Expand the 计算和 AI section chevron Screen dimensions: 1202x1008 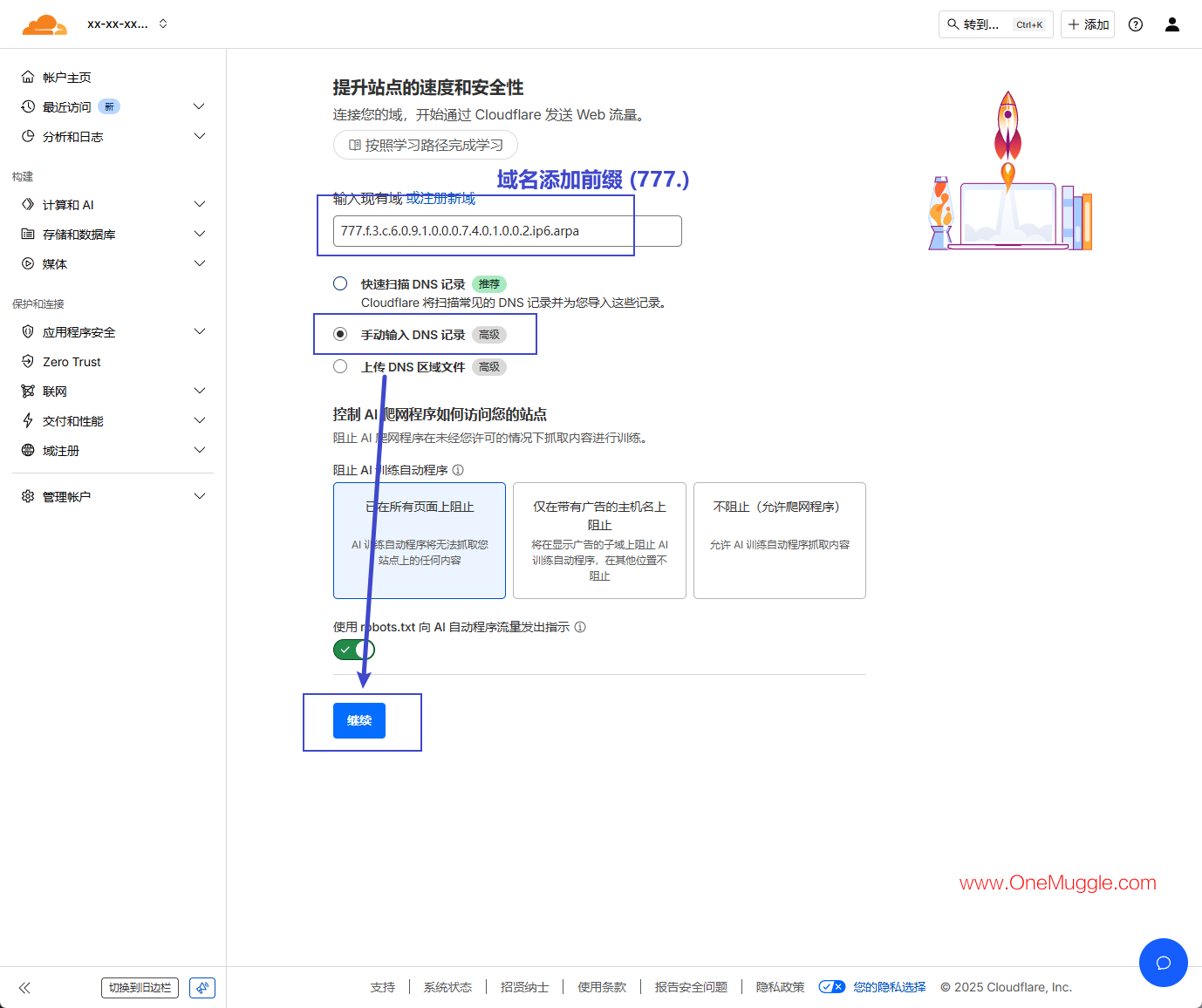click(199, 204)
